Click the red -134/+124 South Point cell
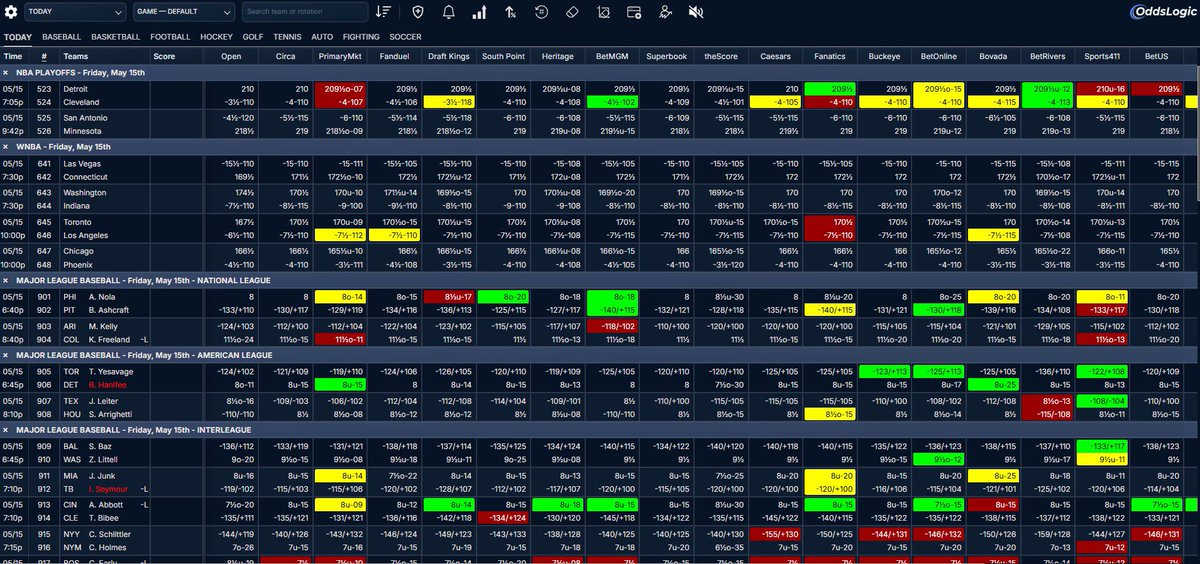1200x564 pixels. tap(504, 517)
